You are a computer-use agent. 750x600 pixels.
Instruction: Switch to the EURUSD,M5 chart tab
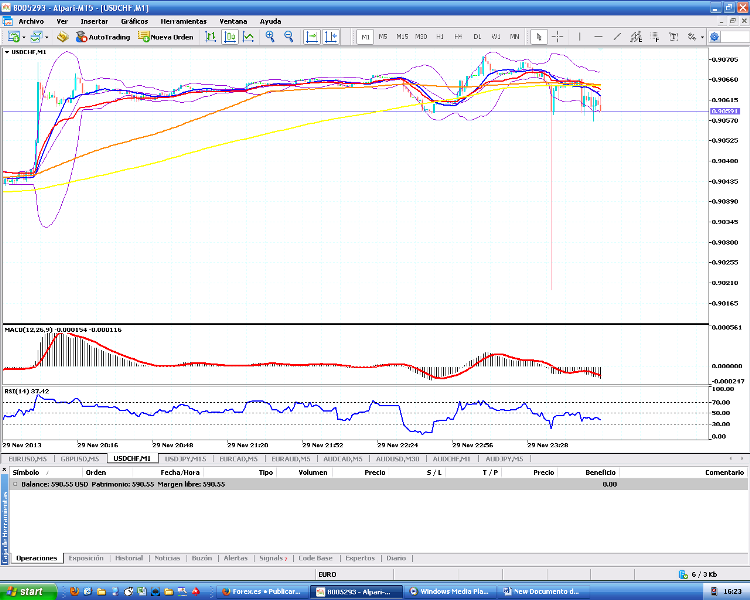point(27,458)
